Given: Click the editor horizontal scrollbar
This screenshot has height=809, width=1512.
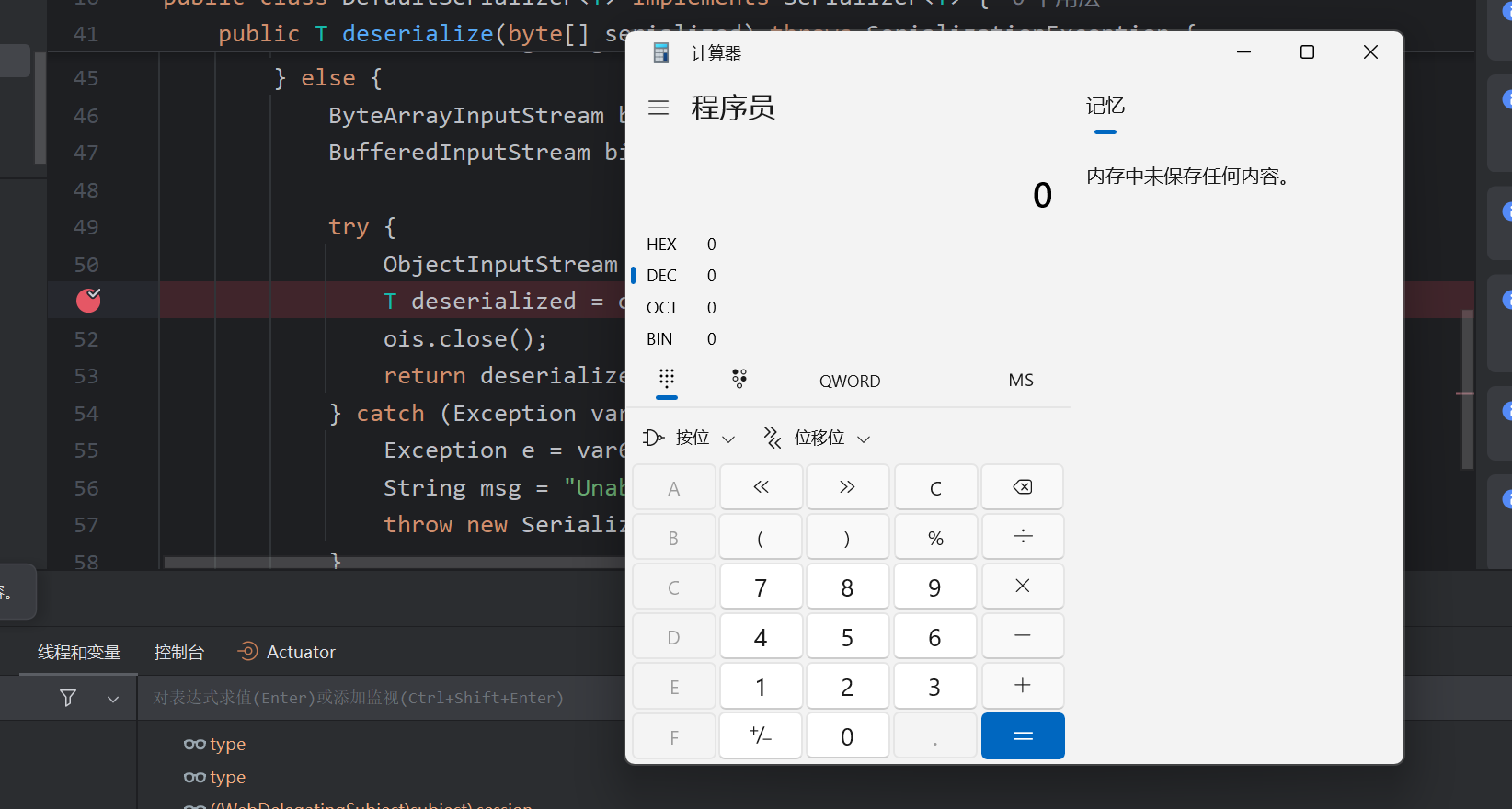Looking at the screenshot, I should point(394,561).
